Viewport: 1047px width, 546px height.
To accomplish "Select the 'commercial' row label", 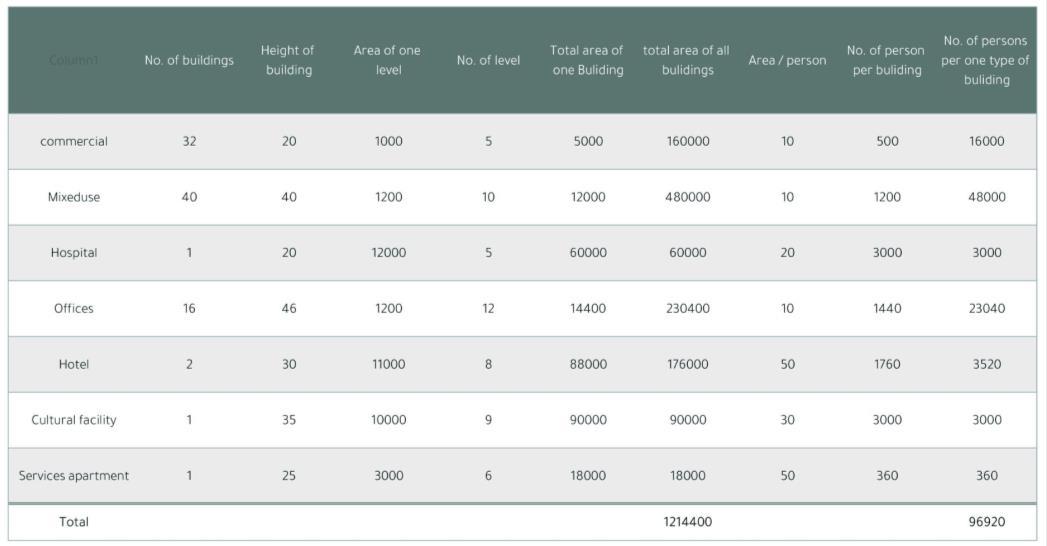I will point(74,141).
